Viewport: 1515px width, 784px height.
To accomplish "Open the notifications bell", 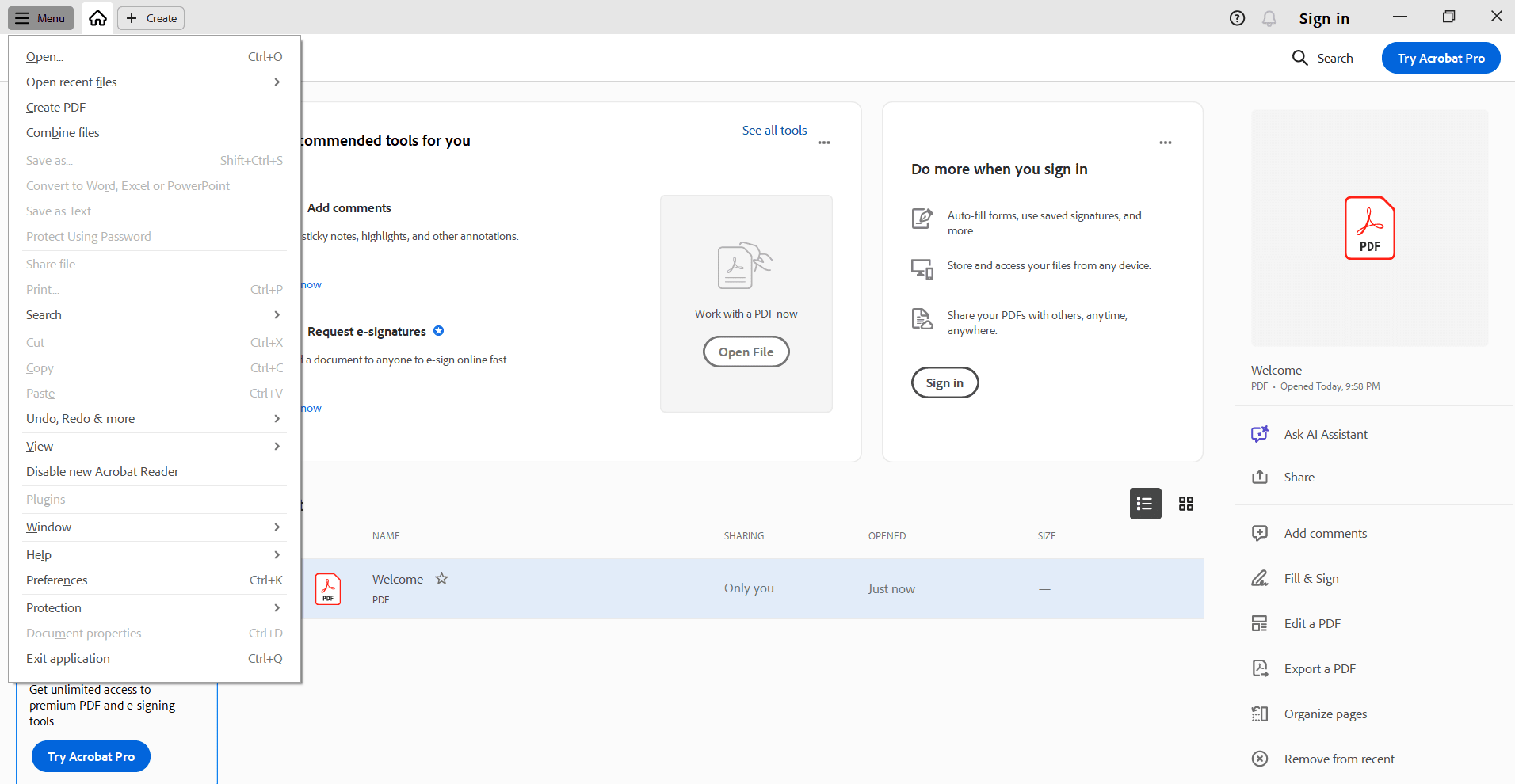I will tap(1269, 18).
